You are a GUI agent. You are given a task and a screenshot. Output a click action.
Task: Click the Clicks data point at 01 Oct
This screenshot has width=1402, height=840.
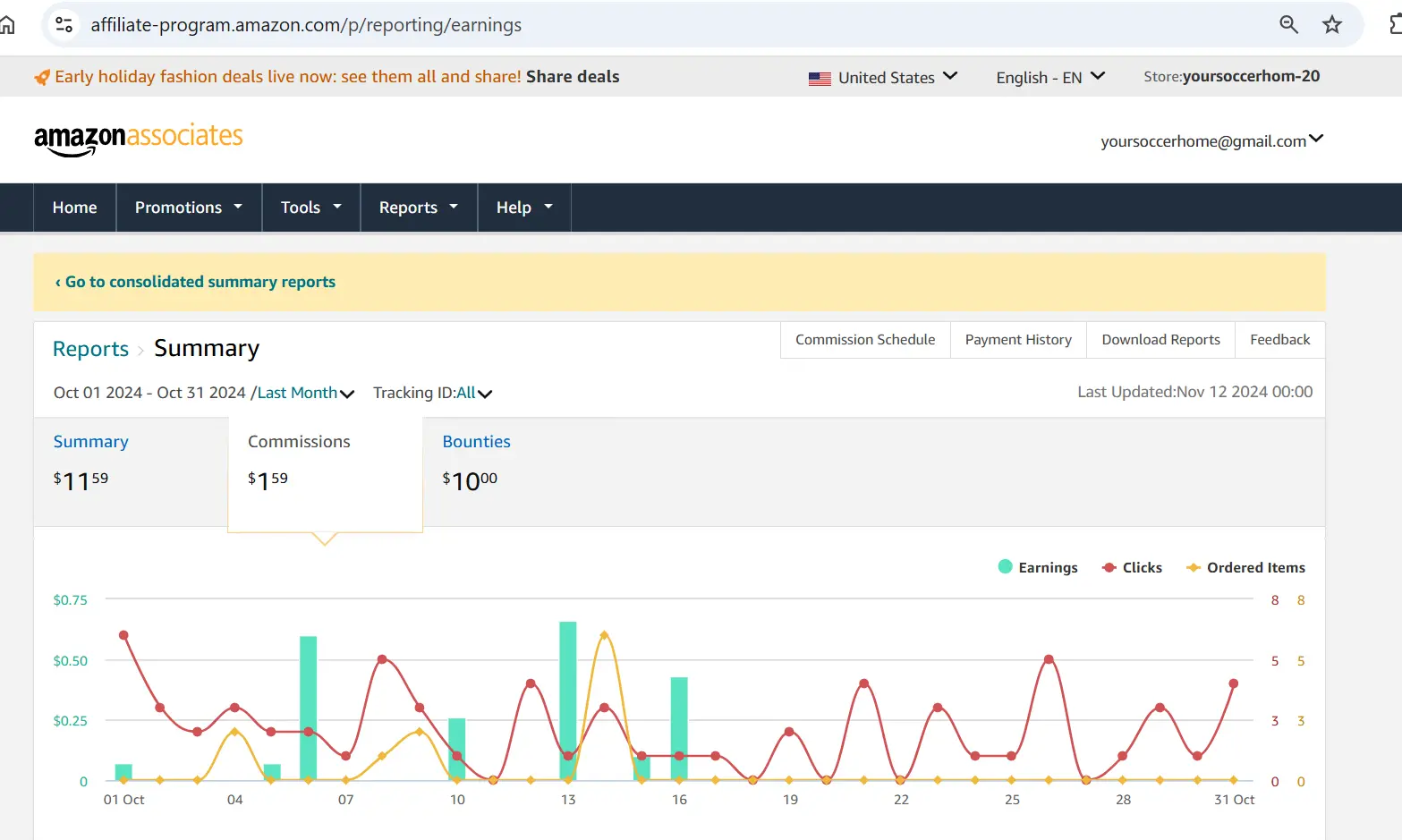(x=123, y=635)
